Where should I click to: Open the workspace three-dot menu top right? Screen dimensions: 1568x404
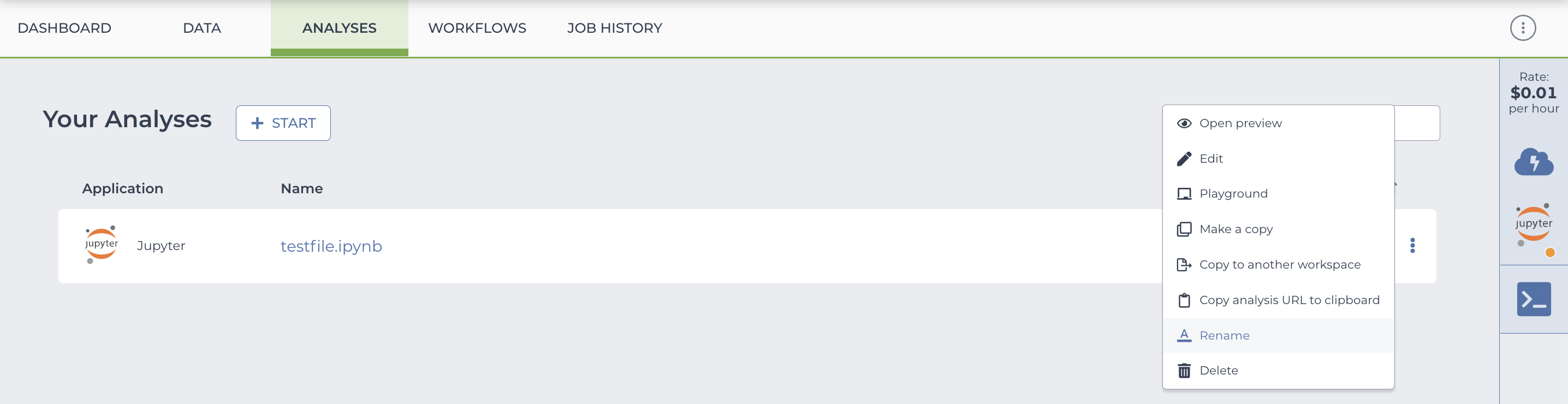coord(1522,28)
